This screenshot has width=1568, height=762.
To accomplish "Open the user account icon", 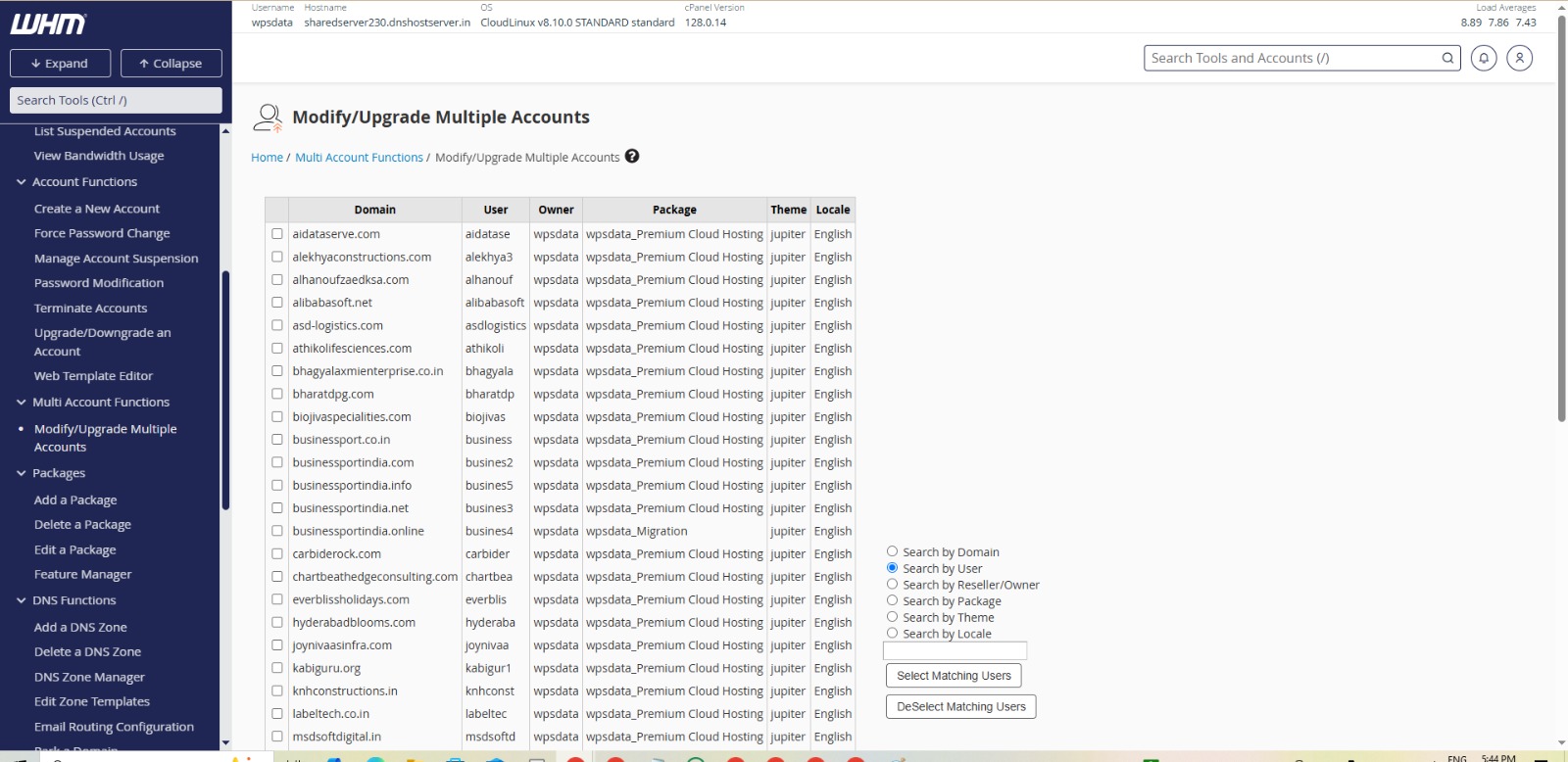I will tap(1519, 58).
